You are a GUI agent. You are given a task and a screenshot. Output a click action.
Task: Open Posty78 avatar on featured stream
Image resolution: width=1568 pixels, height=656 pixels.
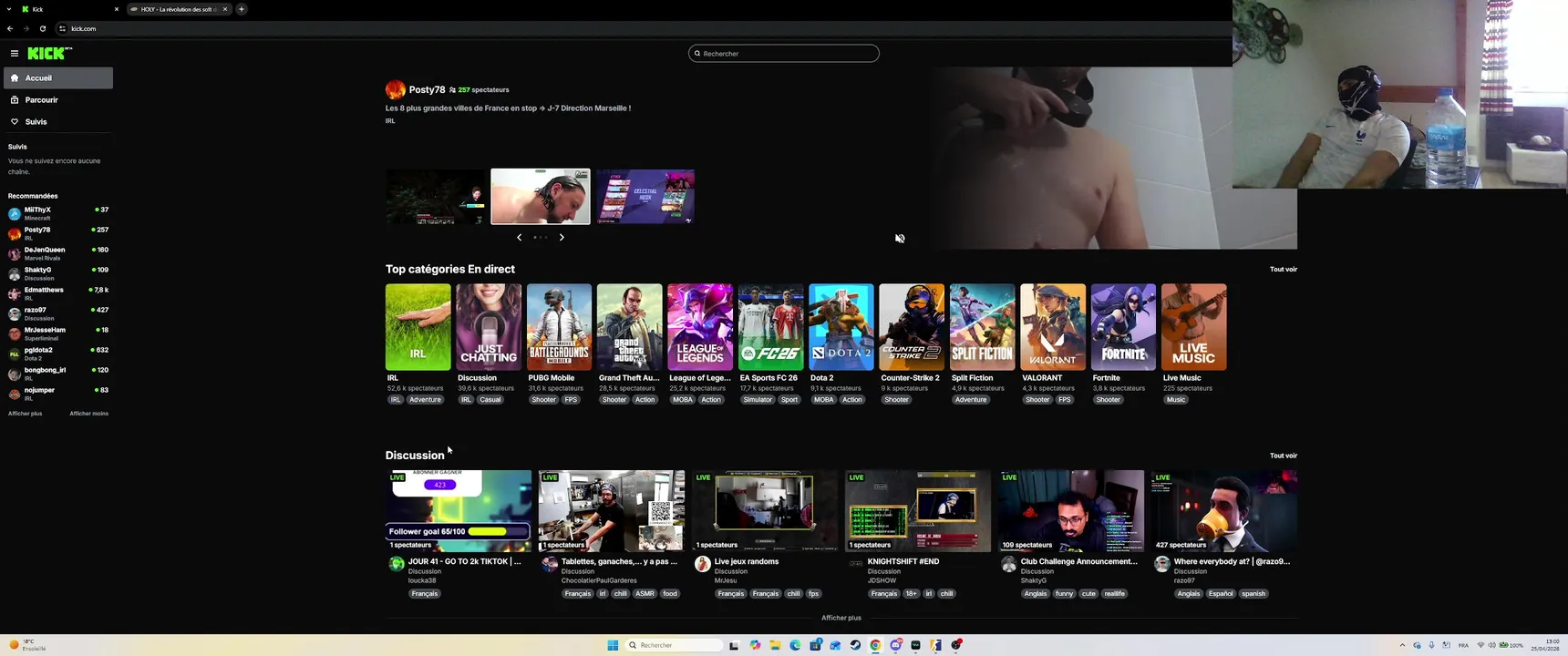[395, 89]
